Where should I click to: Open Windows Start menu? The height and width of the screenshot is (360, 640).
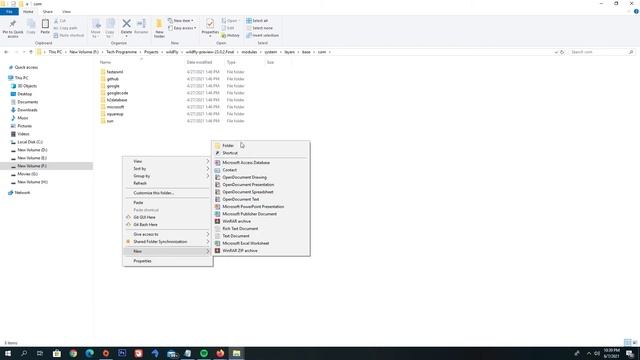click(8, 353)
